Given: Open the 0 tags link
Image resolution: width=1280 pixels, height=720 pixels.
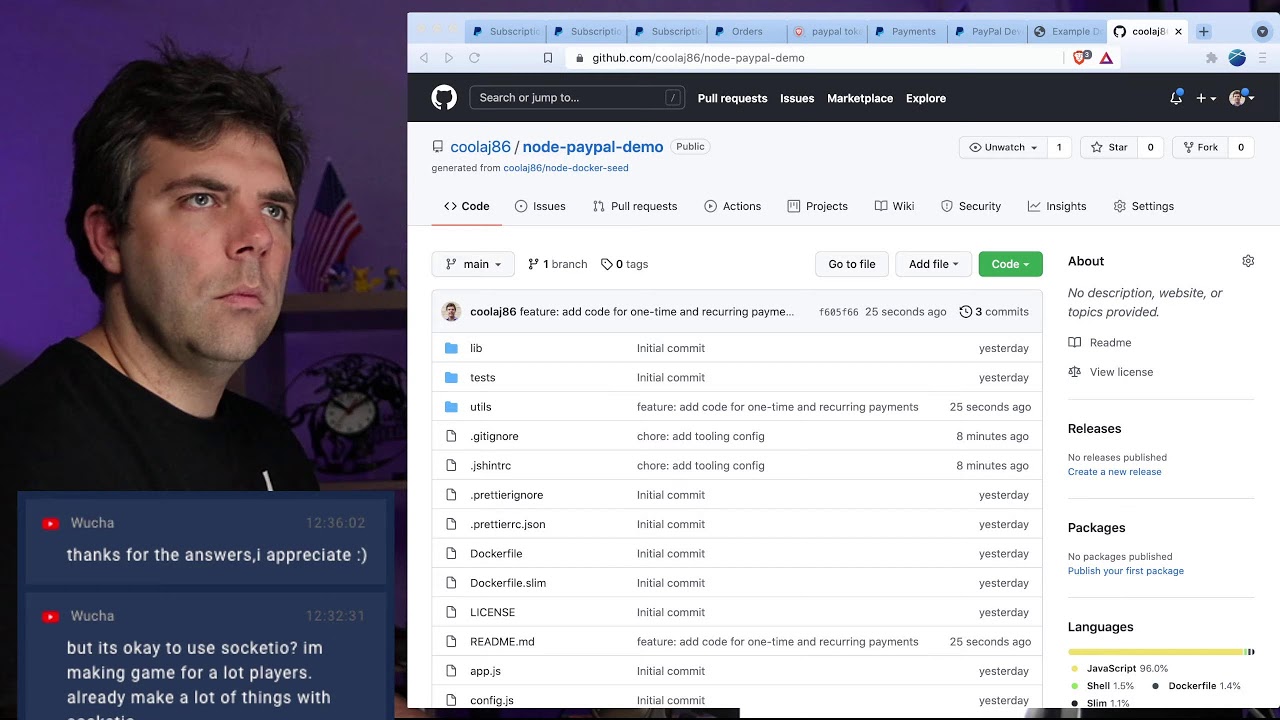Looking at the screenshot, I should (x=625, y=264).
